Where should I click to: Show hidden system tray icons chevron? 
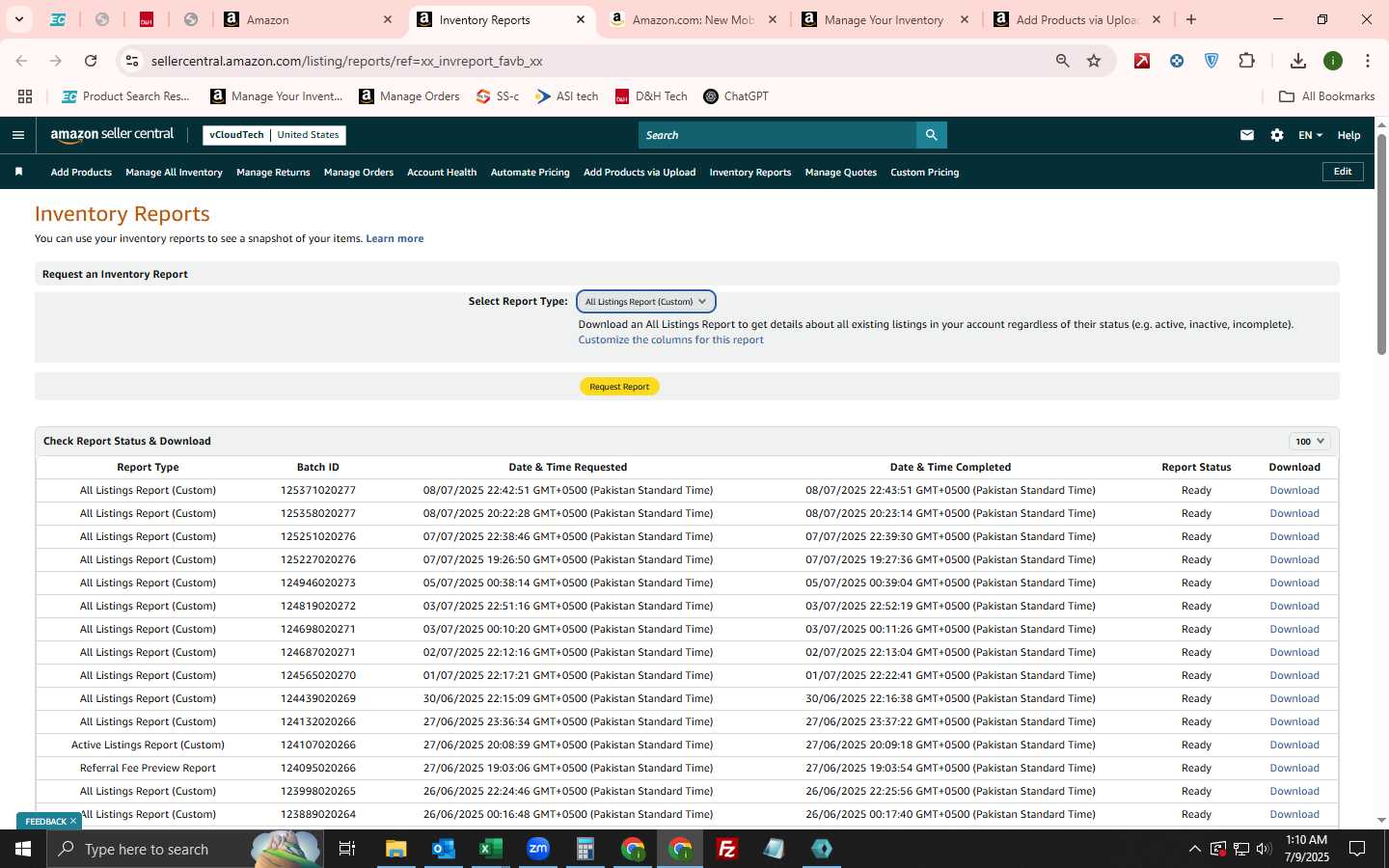point(1194,849)
